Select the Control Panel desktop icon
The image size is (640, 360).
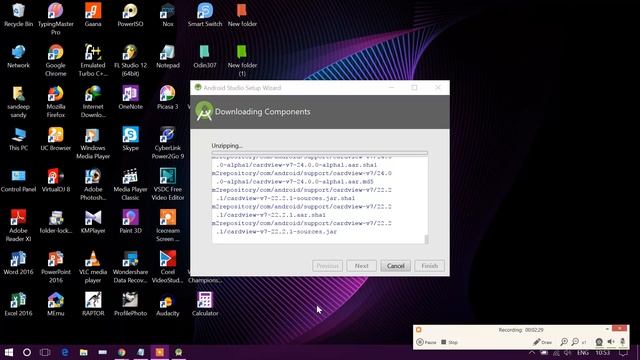pyautogui.click(x=18, y=180)
